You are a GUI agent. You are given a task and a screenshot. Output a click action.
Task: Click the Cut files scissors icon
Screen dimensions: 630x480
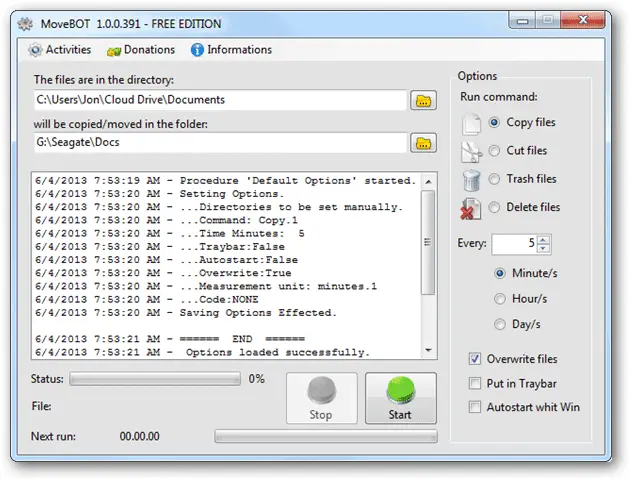(x=471, y=152)
